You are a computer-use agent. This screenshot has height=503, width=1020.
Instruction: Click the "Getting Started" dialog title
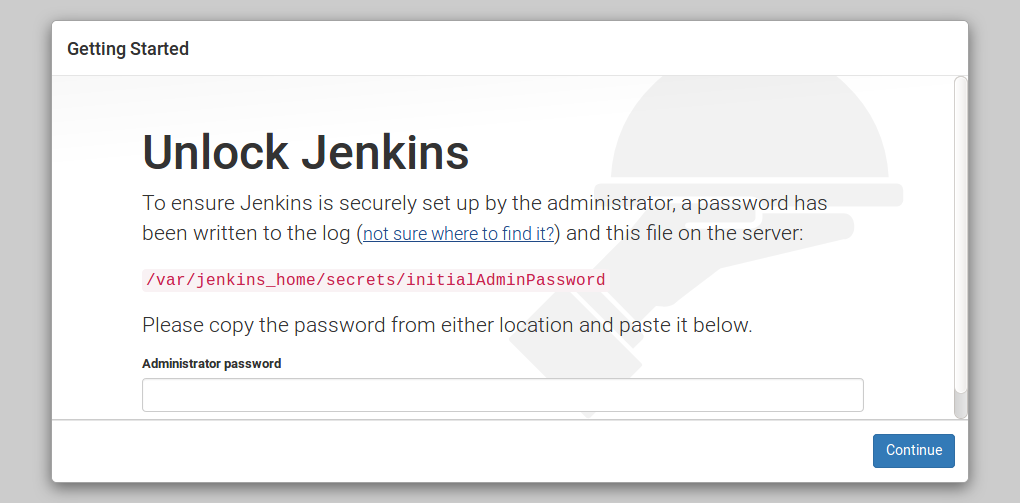tap(128, 49)
